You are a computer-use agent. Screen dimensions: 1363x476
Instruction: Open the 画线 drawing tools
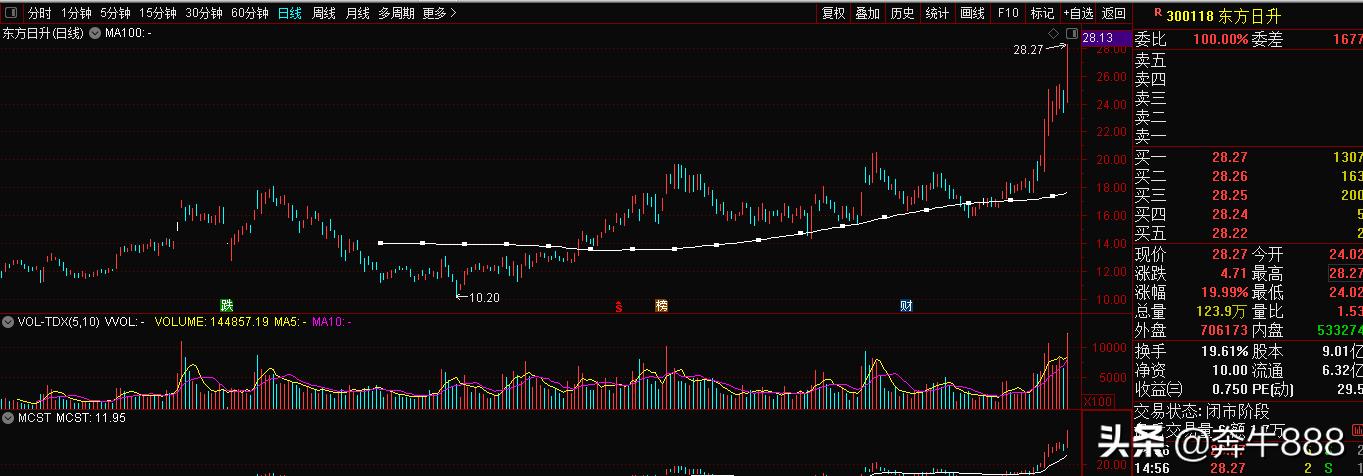972,13
